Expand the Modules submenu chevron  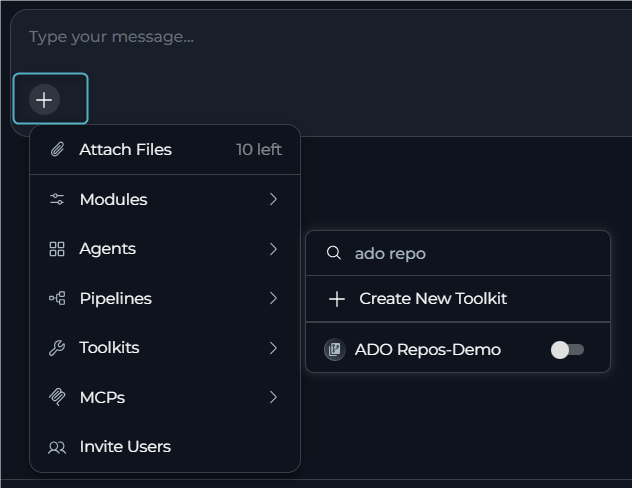pyautogui.click(x=273, y=199)
